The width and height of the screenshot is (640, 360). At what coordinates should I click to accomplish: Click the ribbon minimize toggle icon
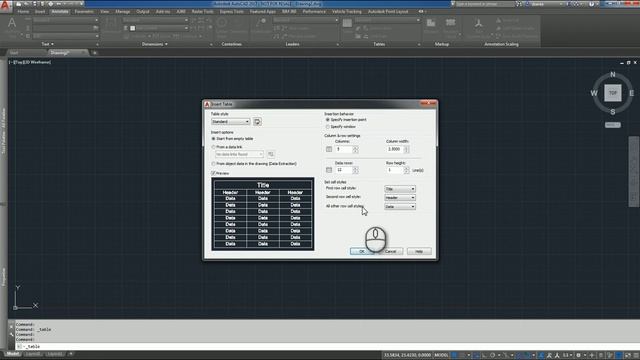(x=421, y=11)
